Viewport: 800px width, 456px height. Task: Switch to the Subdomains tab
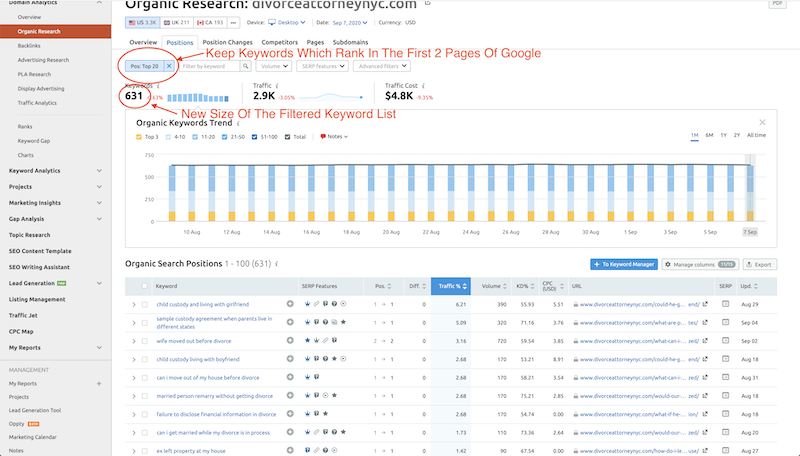coord(351,42)
